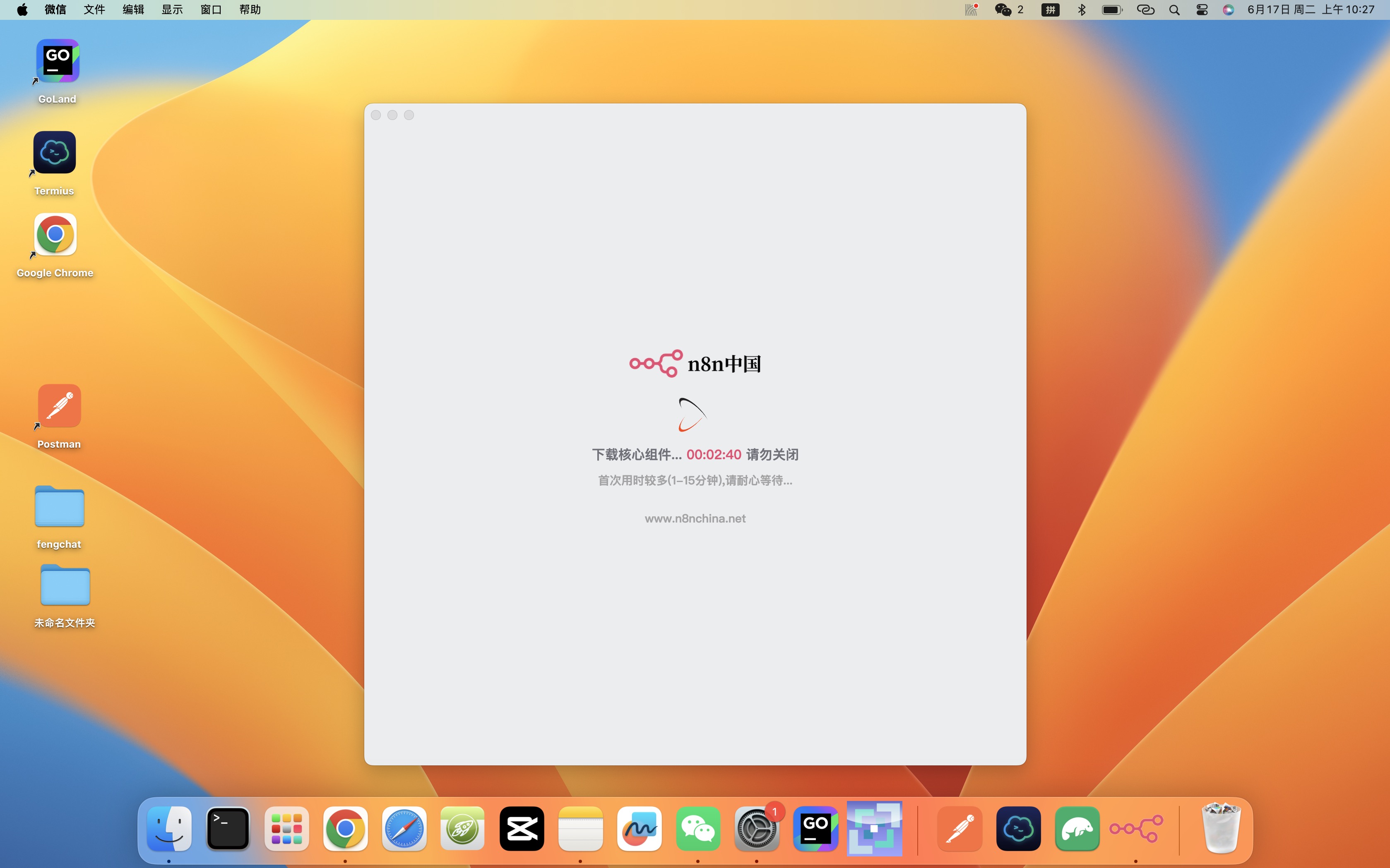Zoom the n8n中国 window
Viewport: 1390px width, 868px height.
[409, 115]
